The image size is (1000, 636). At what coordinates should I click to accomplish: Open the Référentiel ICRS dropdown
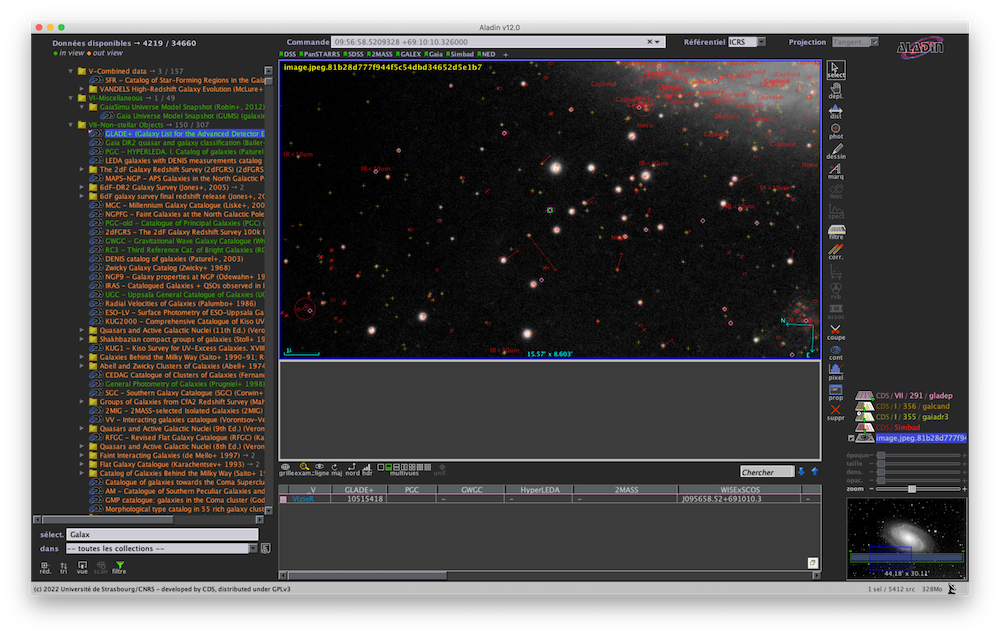[x=747, y=42]
